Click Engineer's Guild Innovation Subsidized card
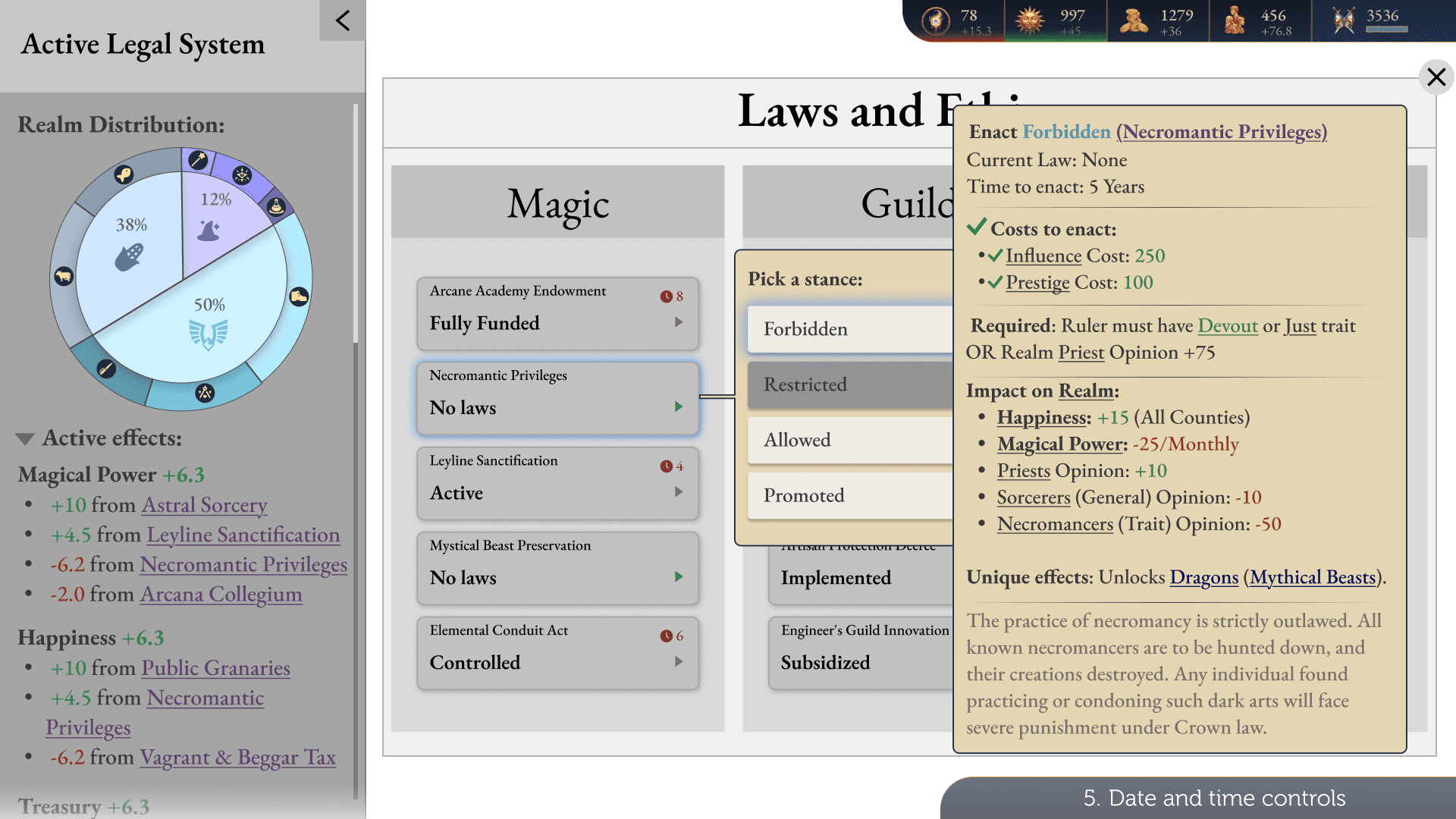Image resolution: width=1456 pixels, height=819 pixels. coord(861,653)
